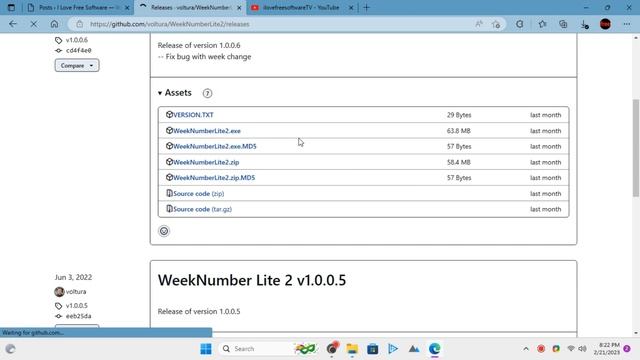The image size is (640, 360).
Task: Open File Explorer from taskbar
Action: click(x=352, y=349)
